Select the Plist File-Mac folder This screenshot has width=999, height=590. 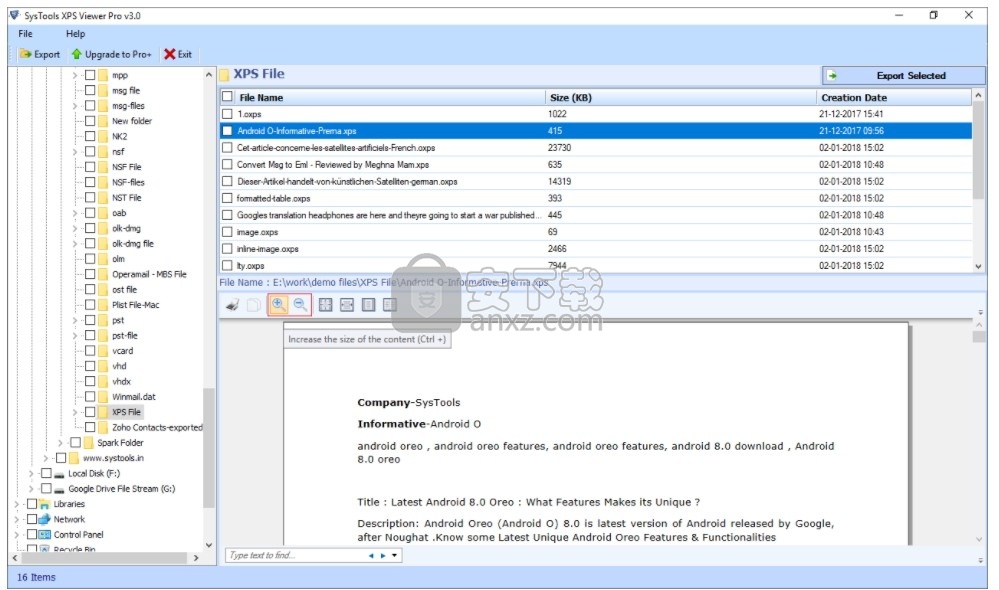(136, 305)
